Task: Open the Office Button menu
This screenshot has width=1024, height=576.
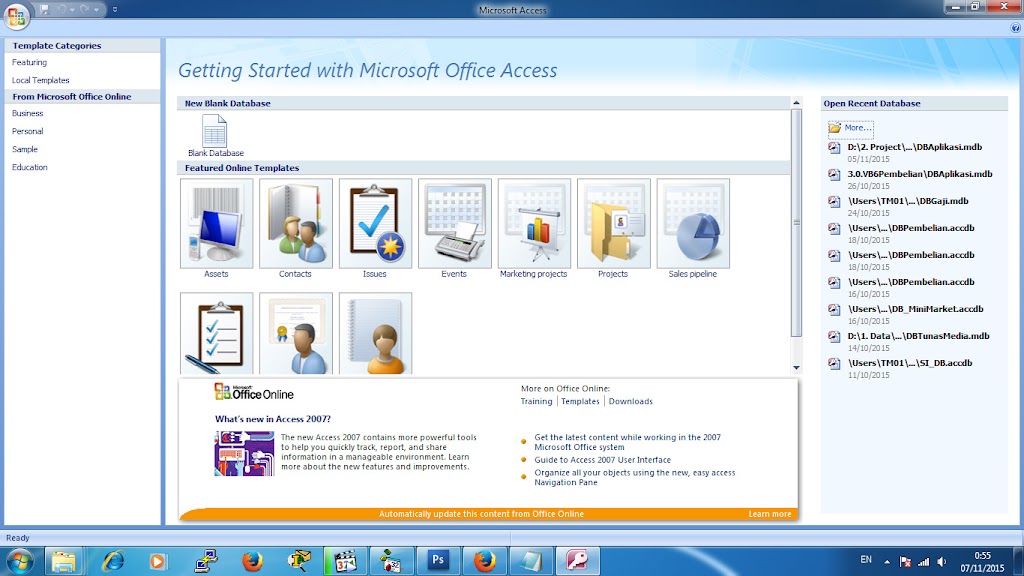Action: [x=16, y=15]
